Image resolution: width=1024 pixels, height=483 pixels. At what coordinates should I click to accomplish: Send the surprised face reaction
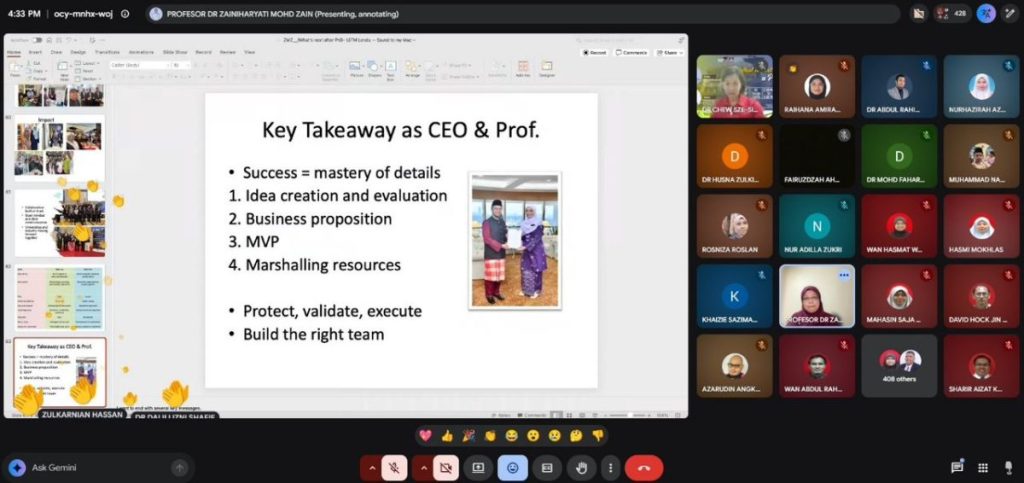(x=533, y=435)
